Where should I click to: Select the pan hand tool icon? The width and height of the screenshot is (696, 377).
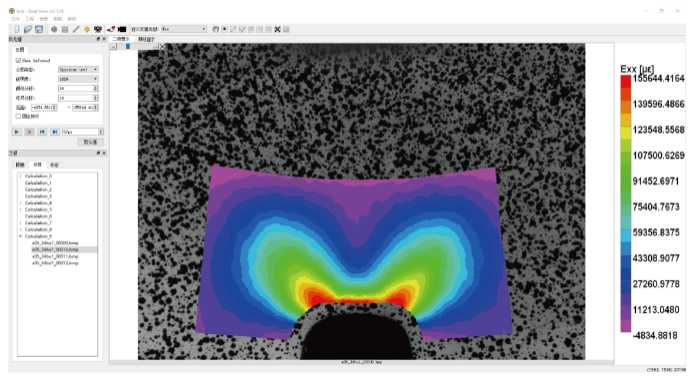pyautogui.click(x=216, y=29)
